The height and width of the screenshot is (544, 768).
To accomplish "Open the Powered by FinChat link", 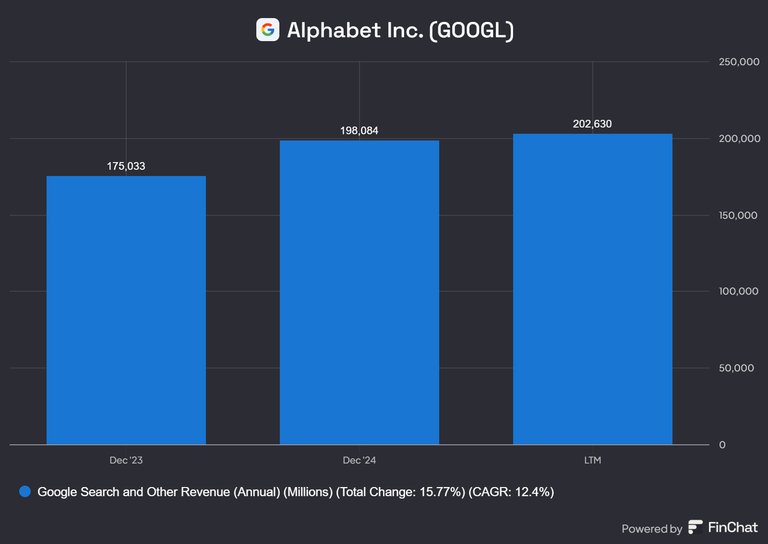I will (690, 528).
